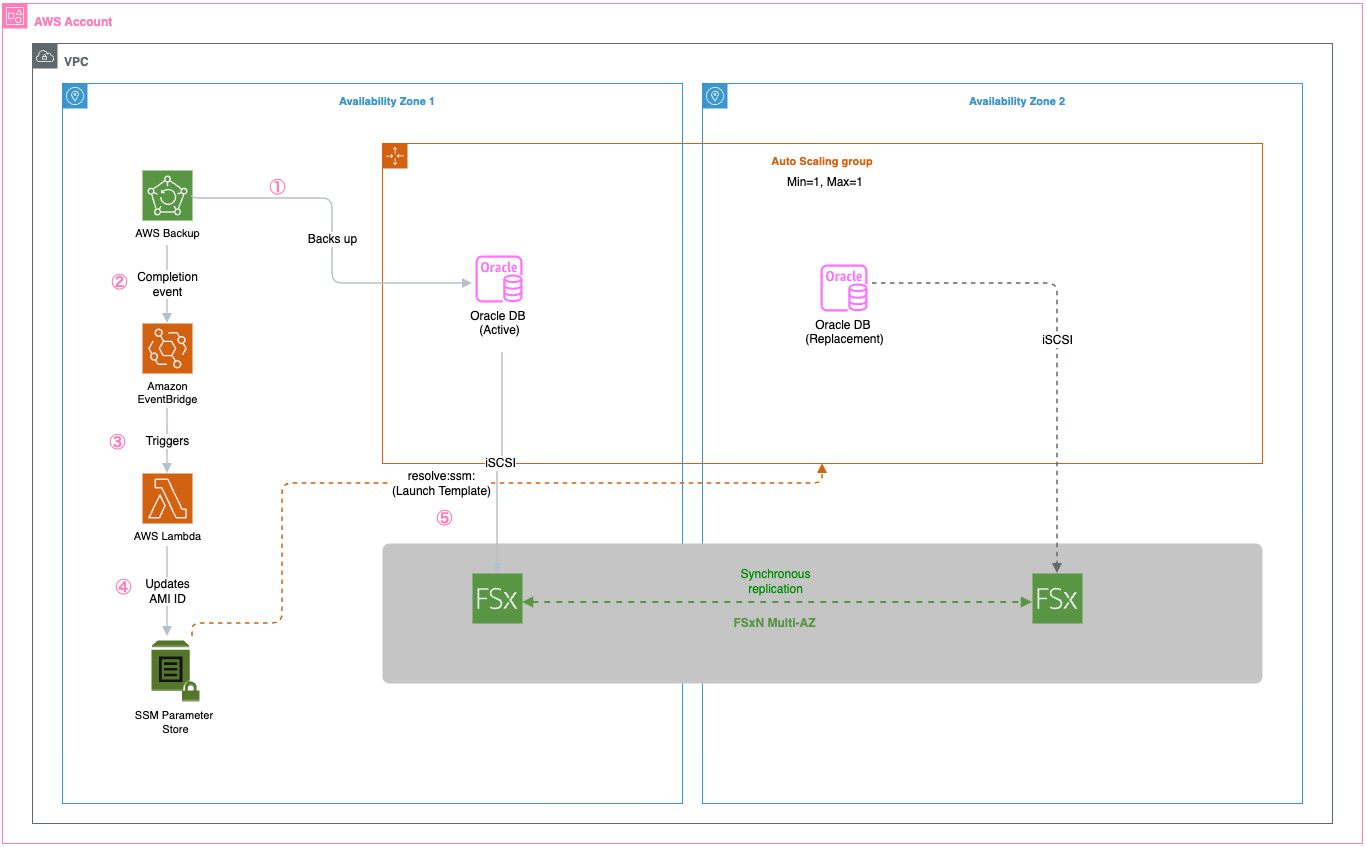1367x847 pixels.
Task: Select the "Availability Zone 2" heading
Action: coord(1017,102)
